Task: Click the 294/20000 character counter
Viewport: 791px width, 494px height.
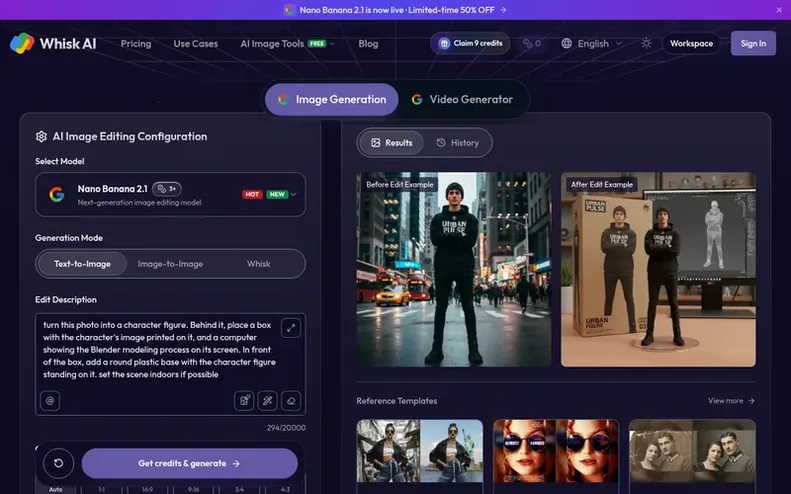Action: (286, 428)
